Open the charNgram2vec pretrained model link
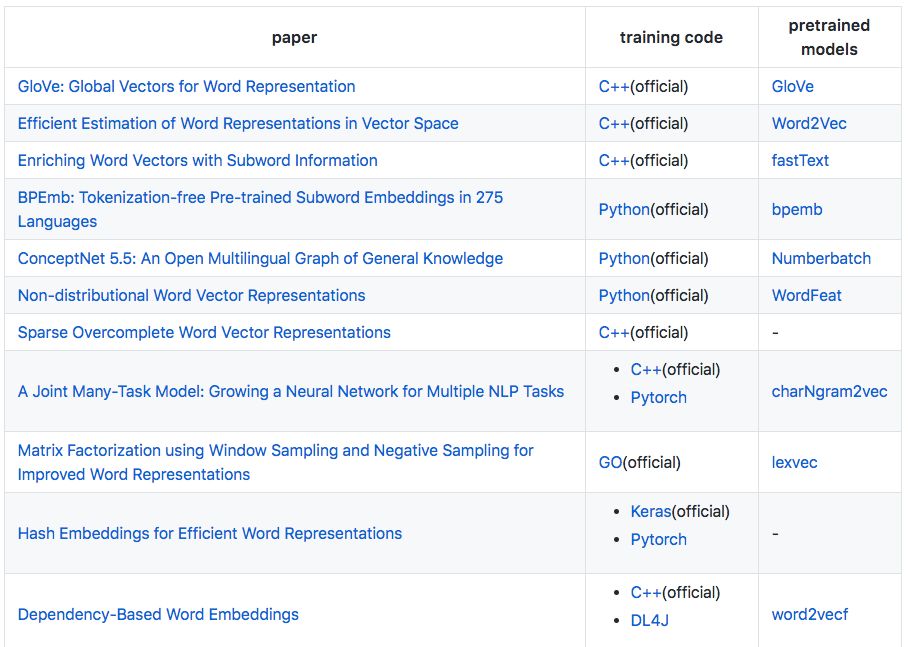This screenshot has height=647, width=908. (829, 391)
